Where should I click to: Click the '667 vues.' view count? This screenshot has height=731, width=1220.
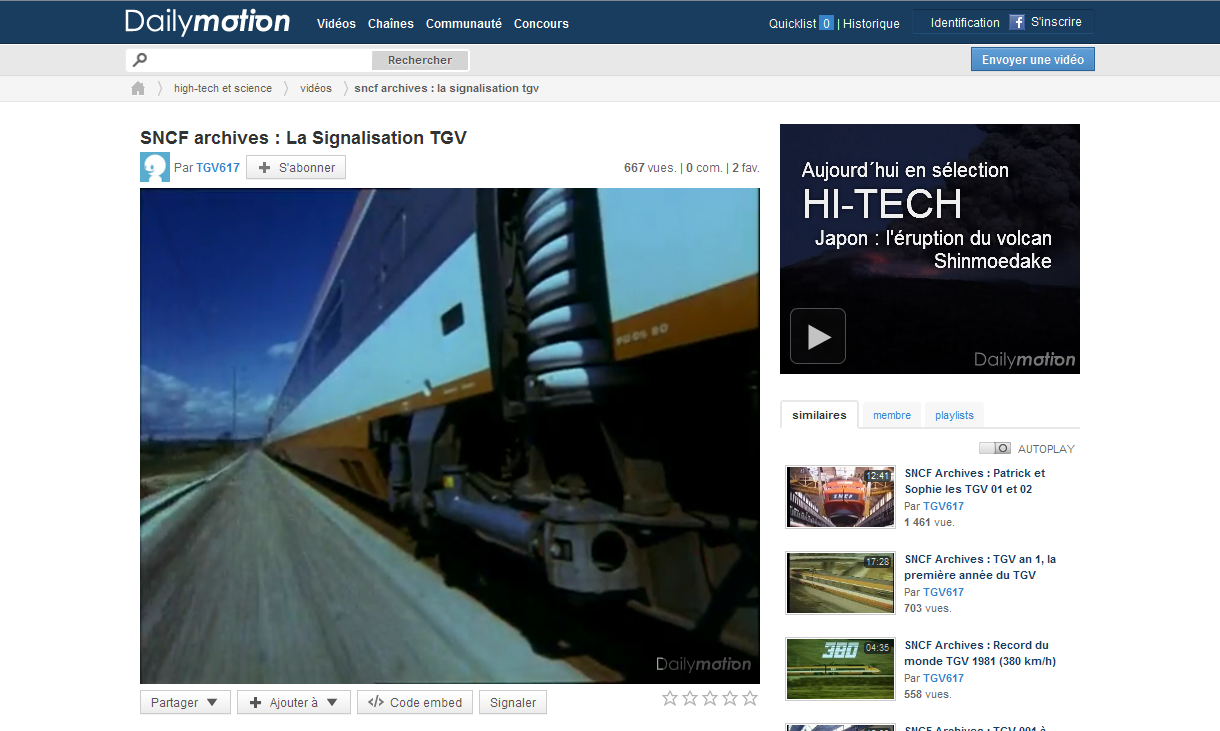point(650,167)
